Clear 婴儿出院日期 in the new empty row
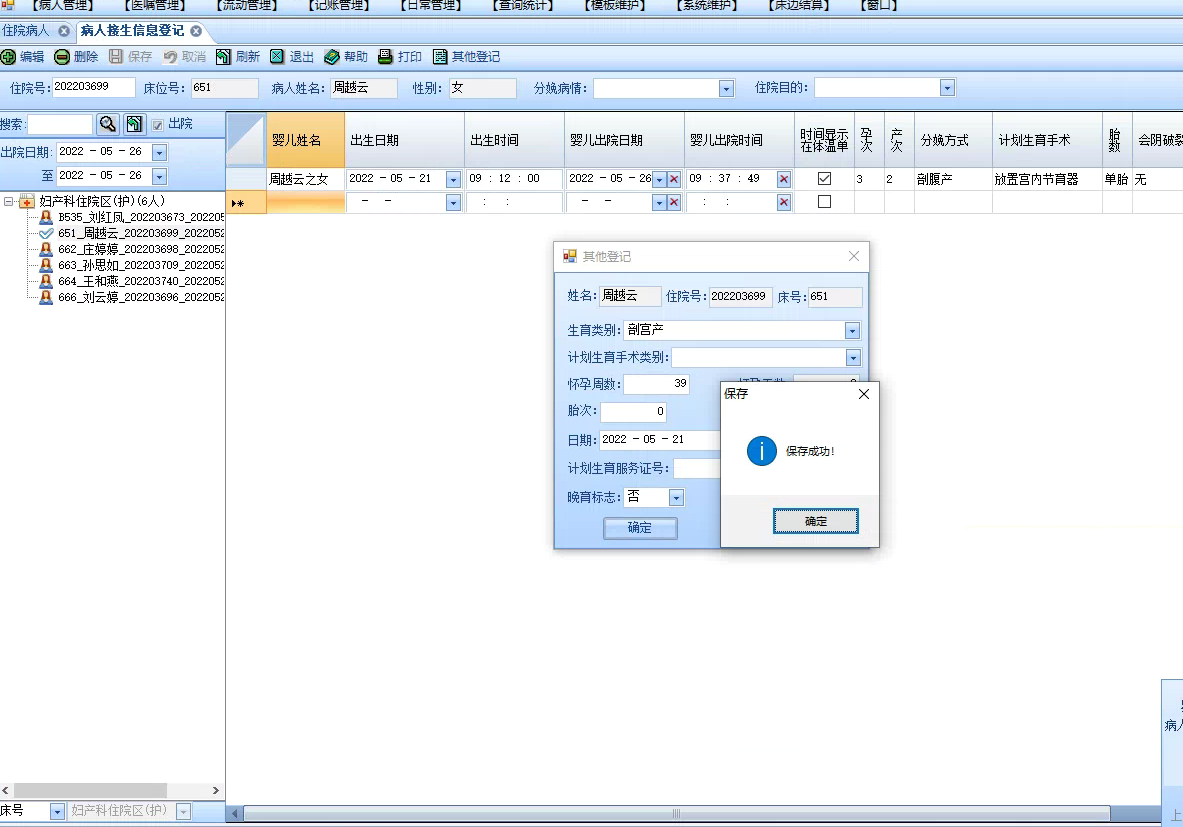The height and width of the screenshot is (827, 1183). [x=674, y=202]
